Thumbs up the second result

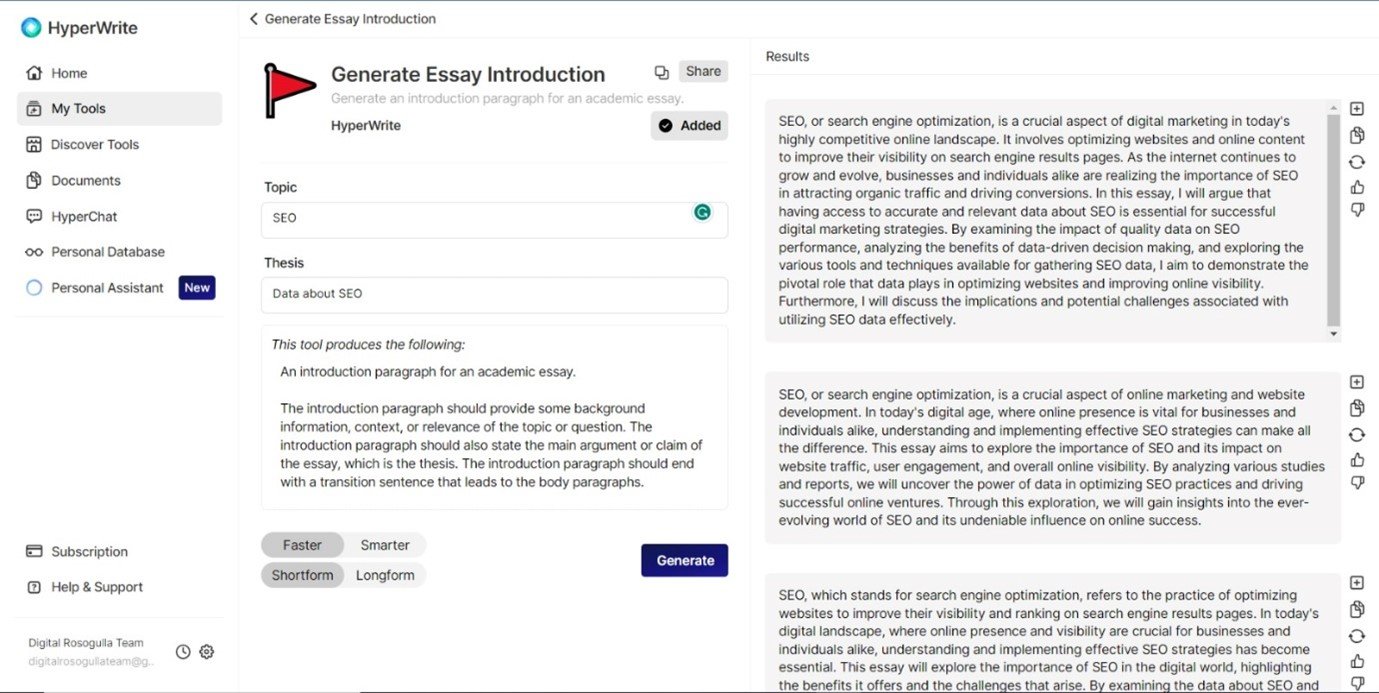tap(1357, 460)
